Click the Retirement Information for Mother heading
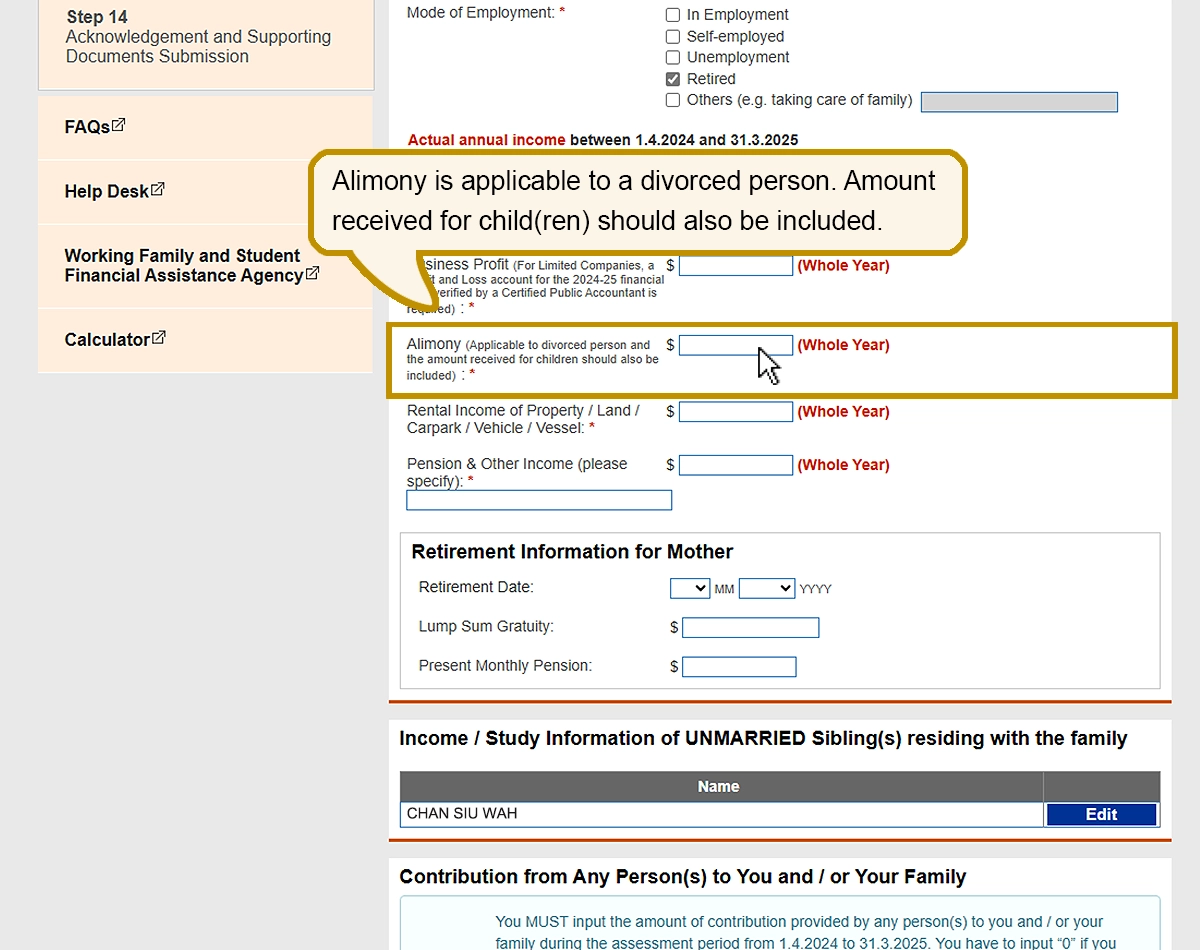Viewport: 1200px width, 950px height. [572, 552]
